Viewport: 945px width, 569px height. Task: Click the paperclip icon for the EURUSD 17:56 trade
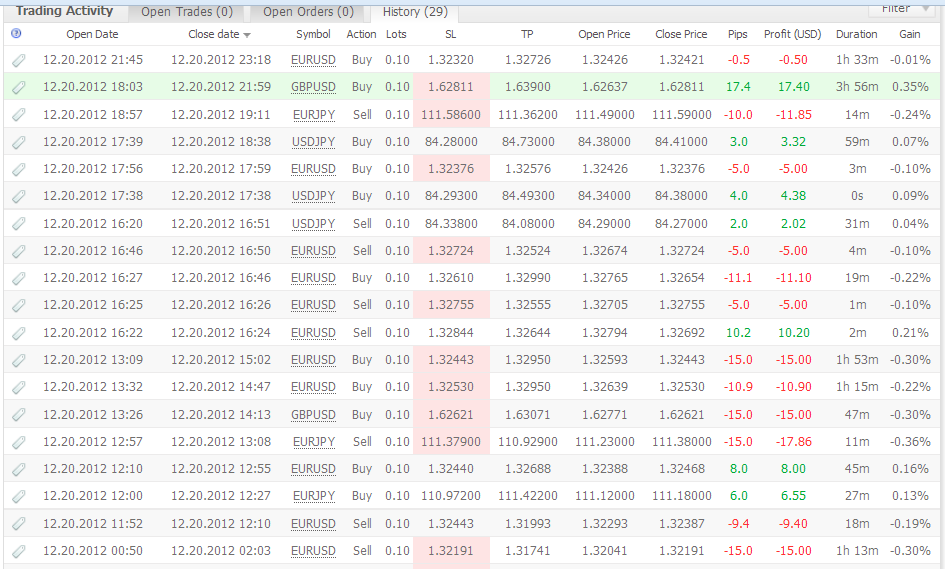[x=19, y=169]
